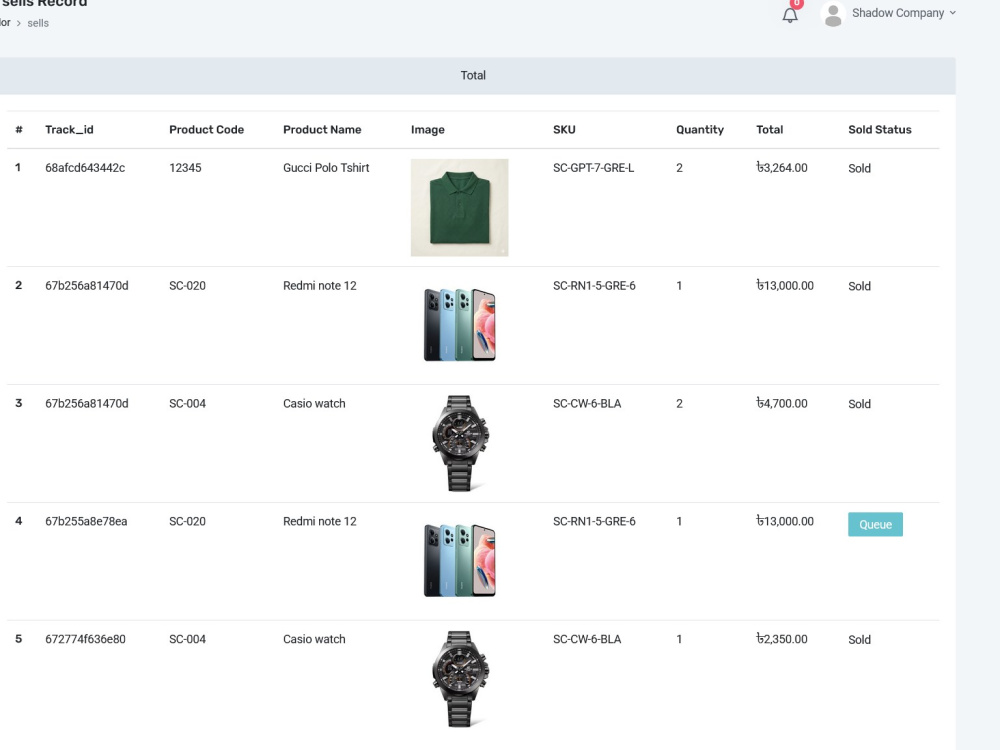Open the Casio watch image in row 5
This screenshot has width=1000, height=750.
pyautogui.click(x=459, y=679)
